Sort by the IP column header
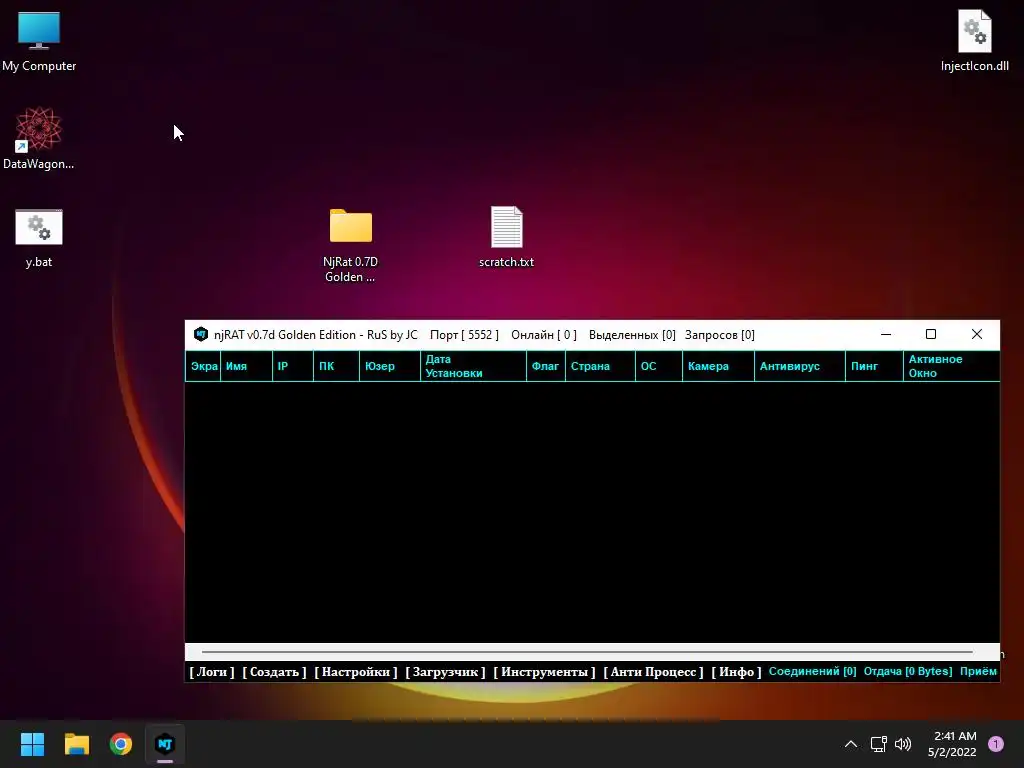This screenshot has height=768, width=1024. click(293, 366)
